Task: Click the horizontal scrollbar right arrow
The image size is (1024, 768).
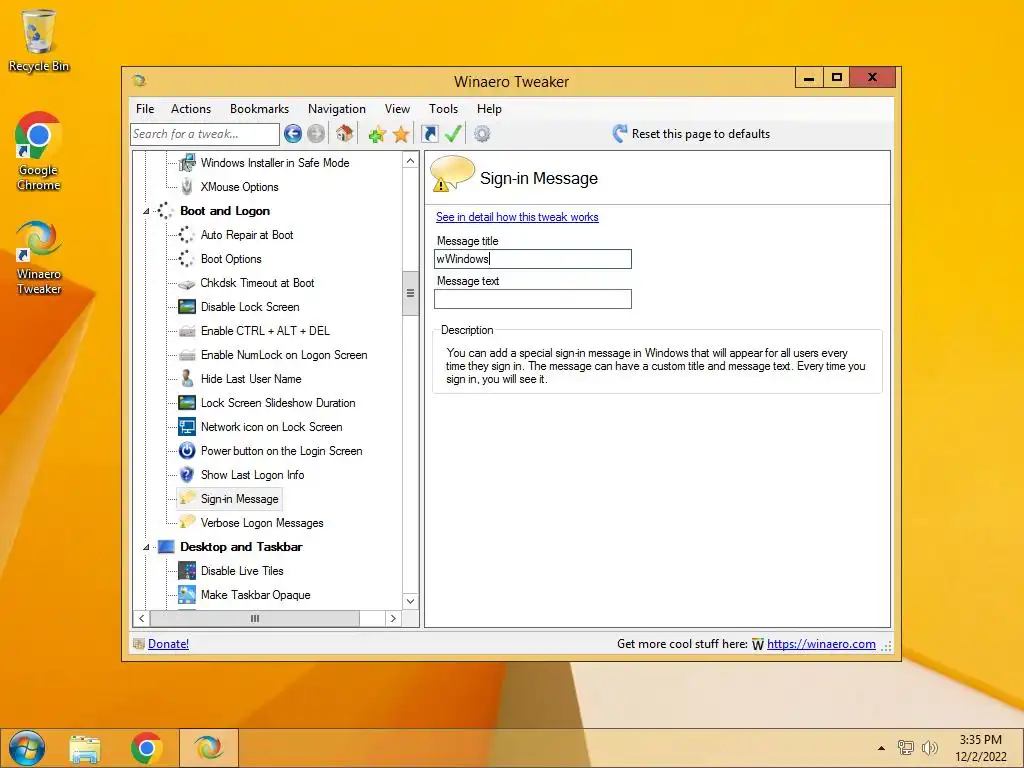Action: [393, 618]
